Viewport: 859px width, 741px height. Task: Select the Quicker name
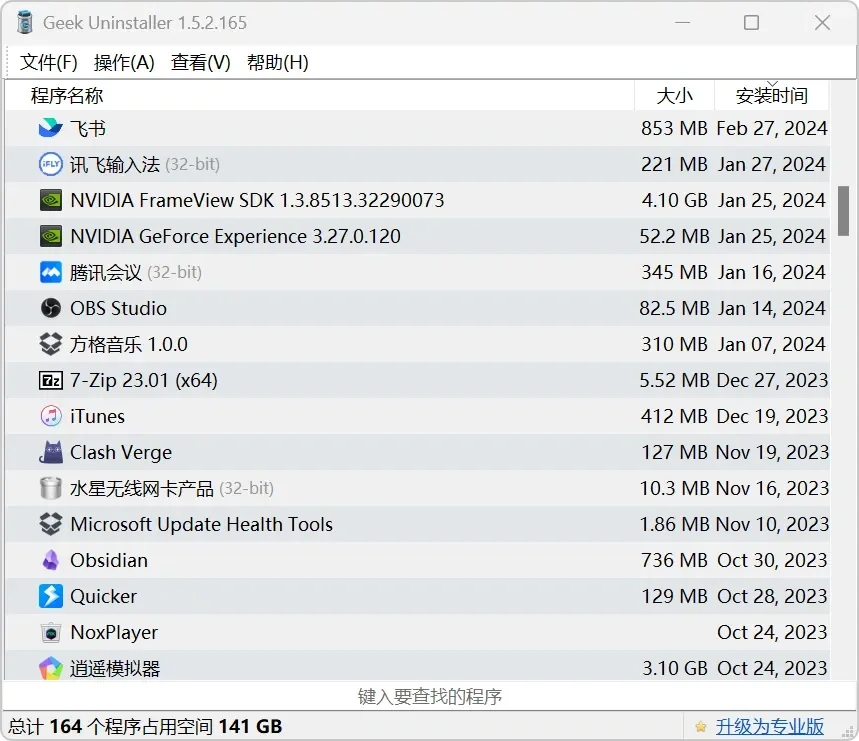[104, 596]
